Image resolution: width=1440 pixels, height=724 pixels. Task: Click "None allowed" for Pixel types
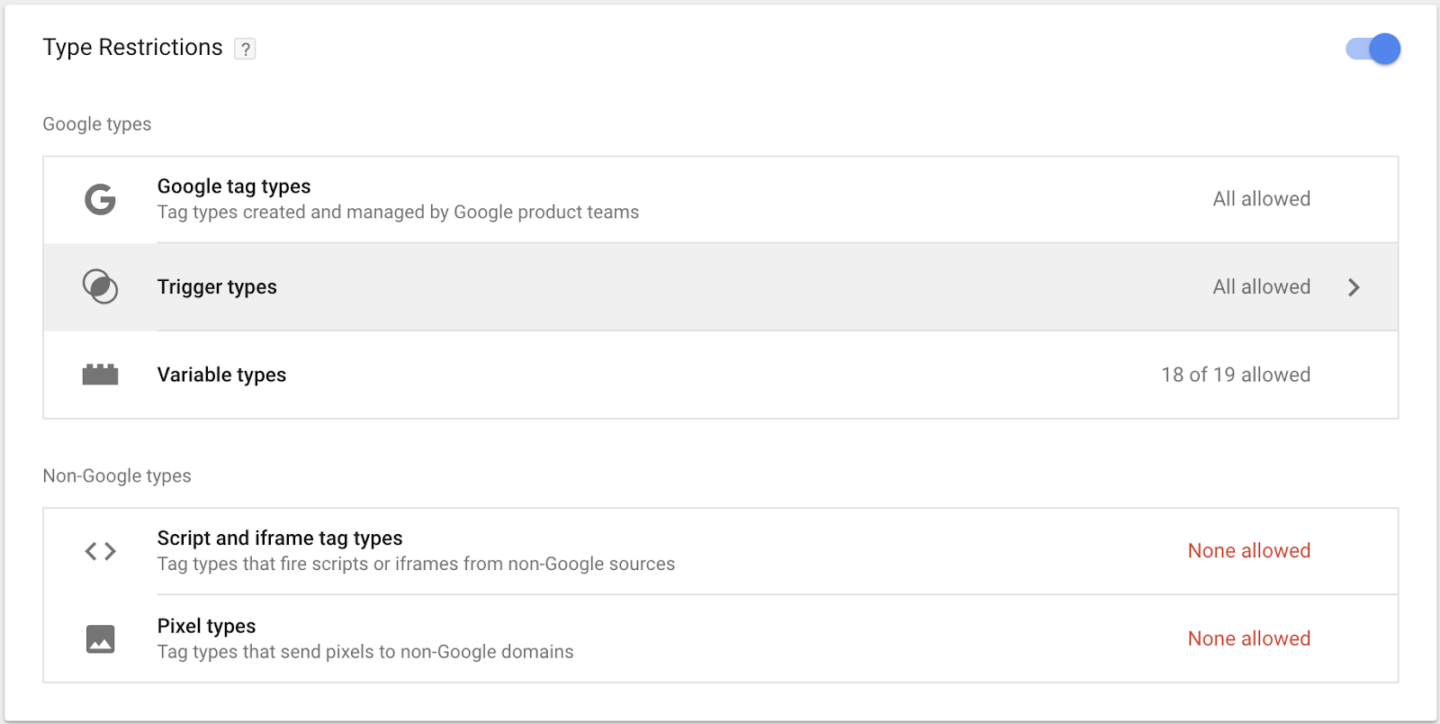pos(1249,639)
